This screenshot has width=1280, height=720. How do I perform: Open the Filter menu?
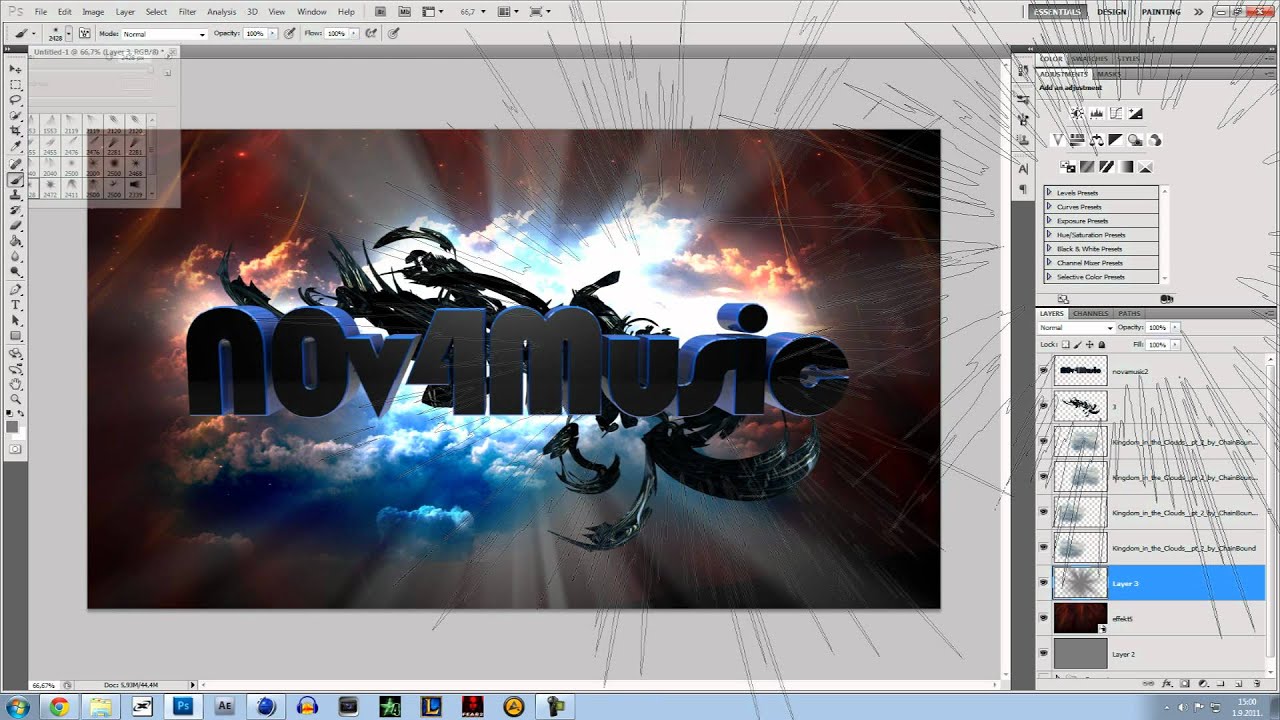(187, 12)
